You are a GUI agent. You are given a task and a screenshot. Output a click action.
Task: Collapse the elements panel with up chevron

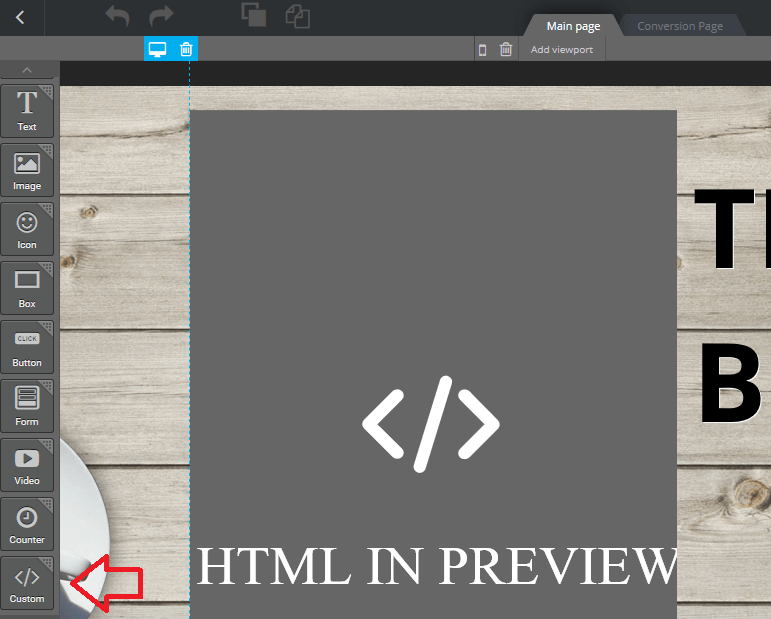27,70
